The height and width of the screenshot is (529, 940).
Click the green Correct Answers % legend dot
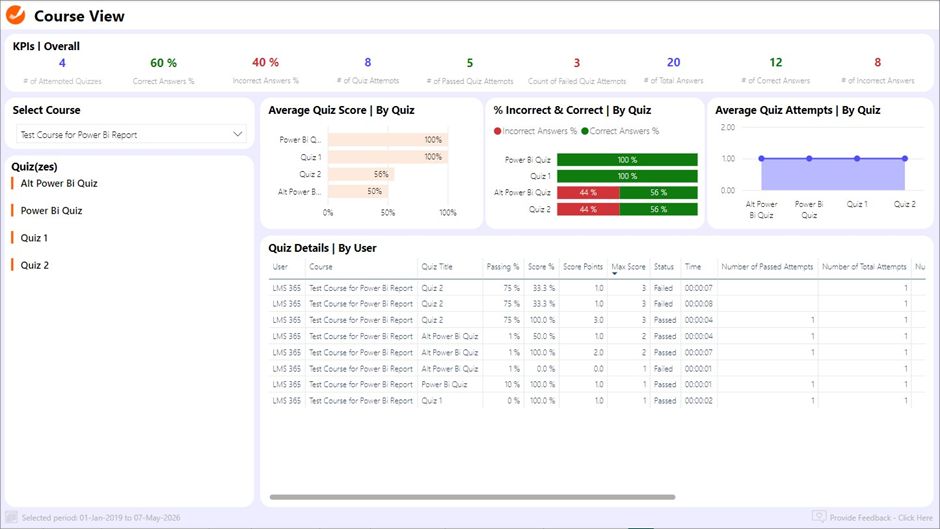pos(585,131)
